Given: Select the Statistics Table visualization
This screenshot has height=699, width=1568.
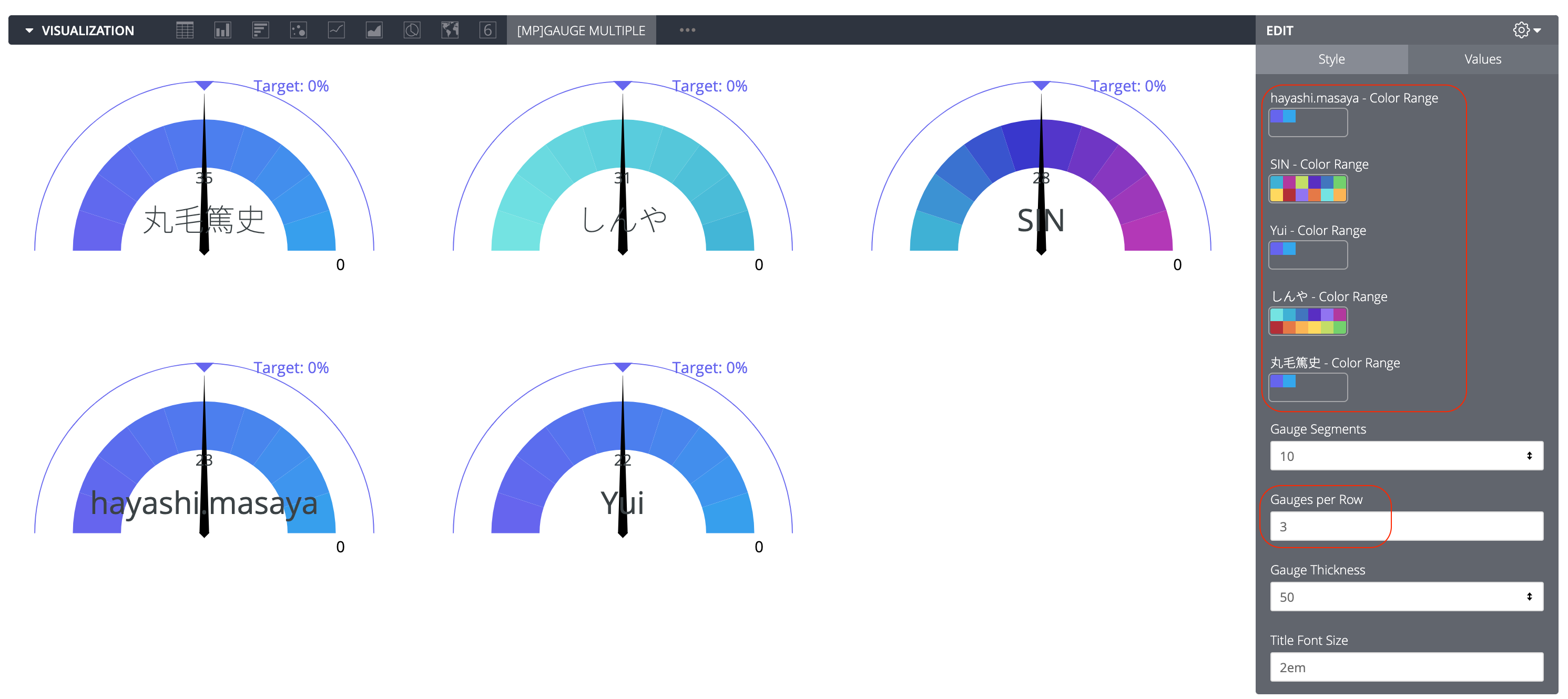Looking at the screenshot, I should [185, 30].
